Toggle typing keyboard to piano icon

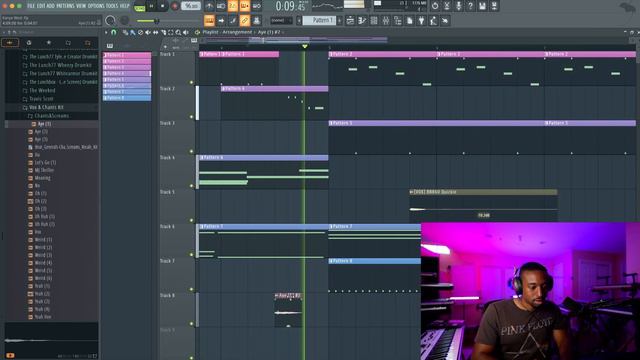[x=209, y=20]
